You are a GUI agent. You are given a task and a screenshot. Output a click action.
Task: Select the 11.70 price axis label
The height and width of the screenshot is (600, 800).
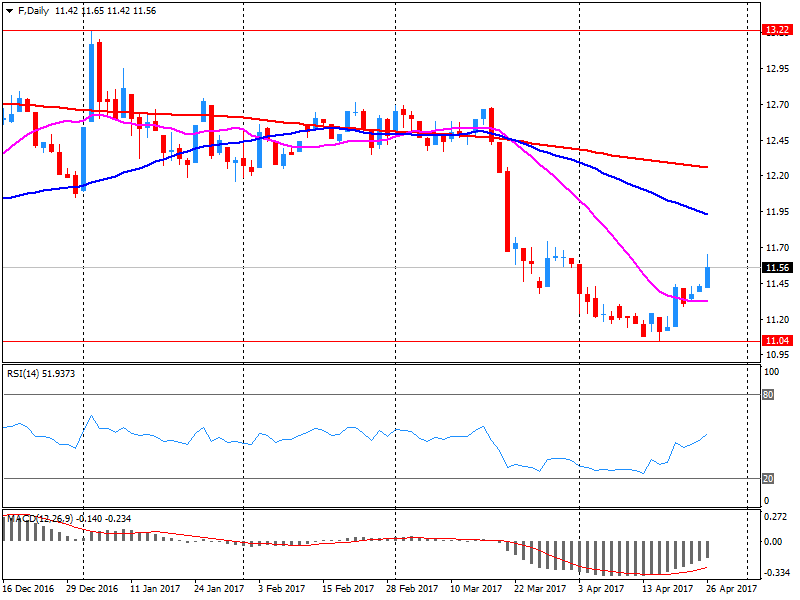777,247
